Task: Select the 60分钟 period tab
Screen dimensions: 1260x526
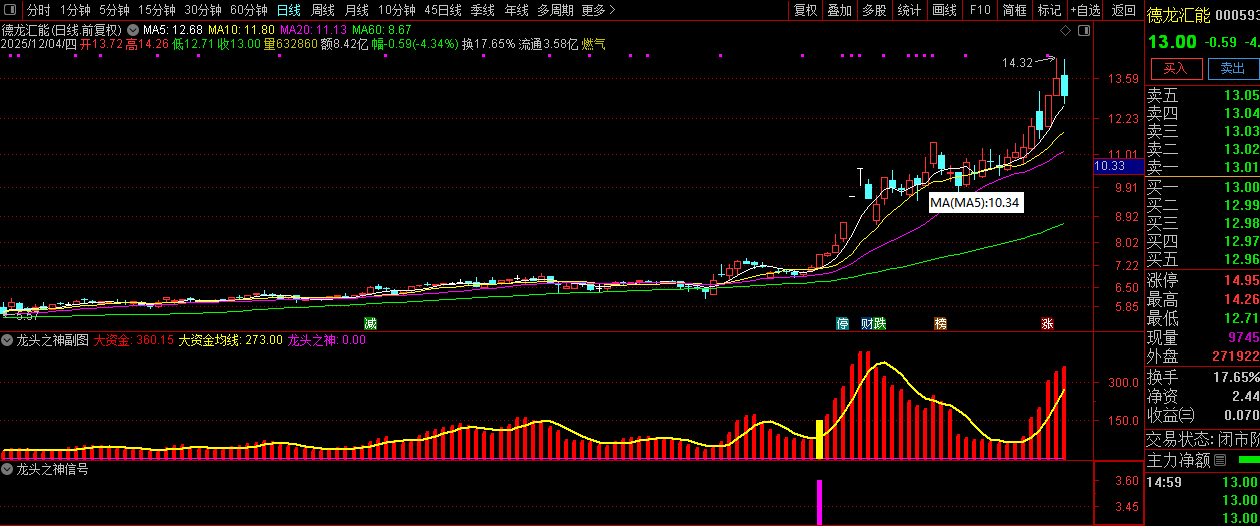Action: 248,10
